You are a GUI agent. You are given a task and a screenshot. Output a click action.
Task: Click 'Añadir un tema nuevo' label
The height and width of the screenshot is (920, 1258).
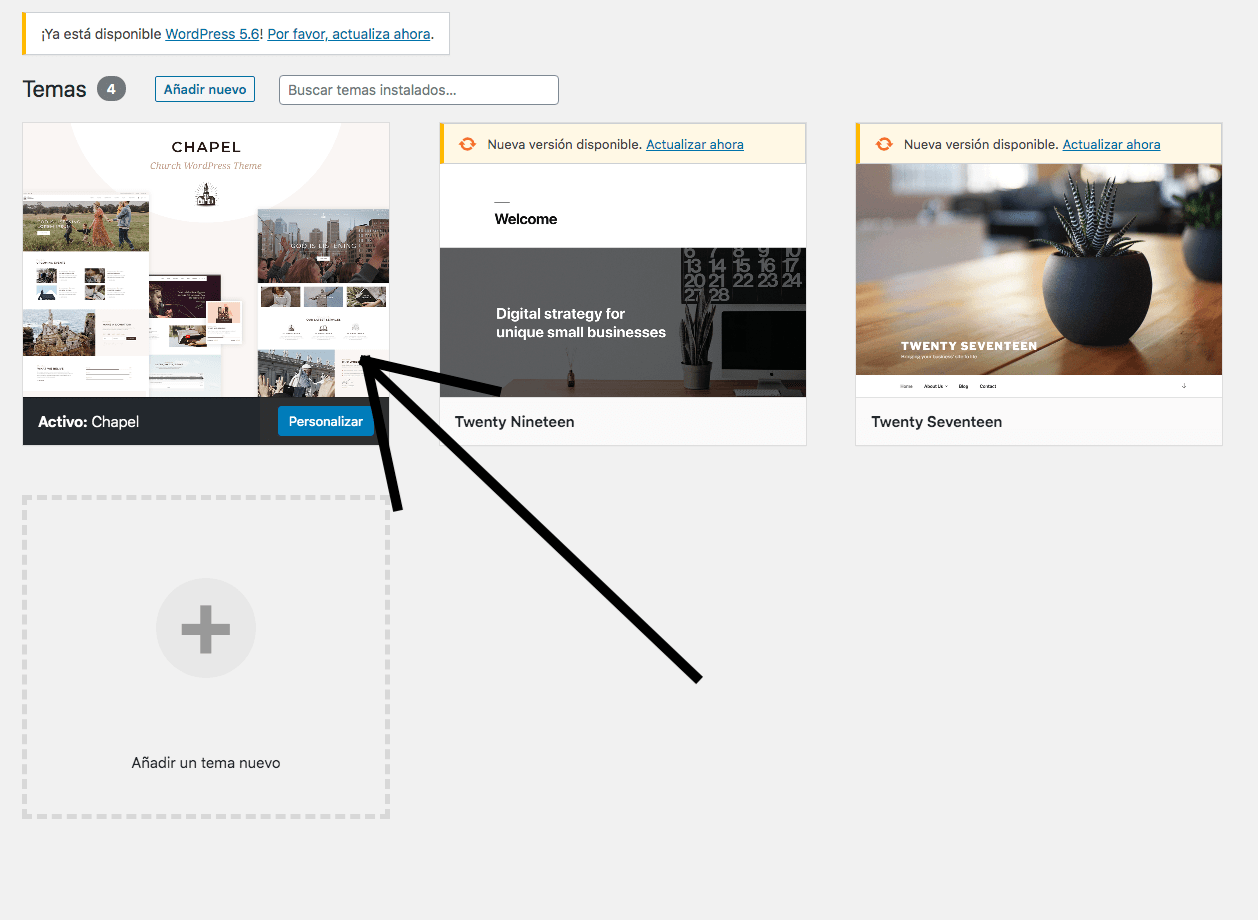[x=206, y=763]
